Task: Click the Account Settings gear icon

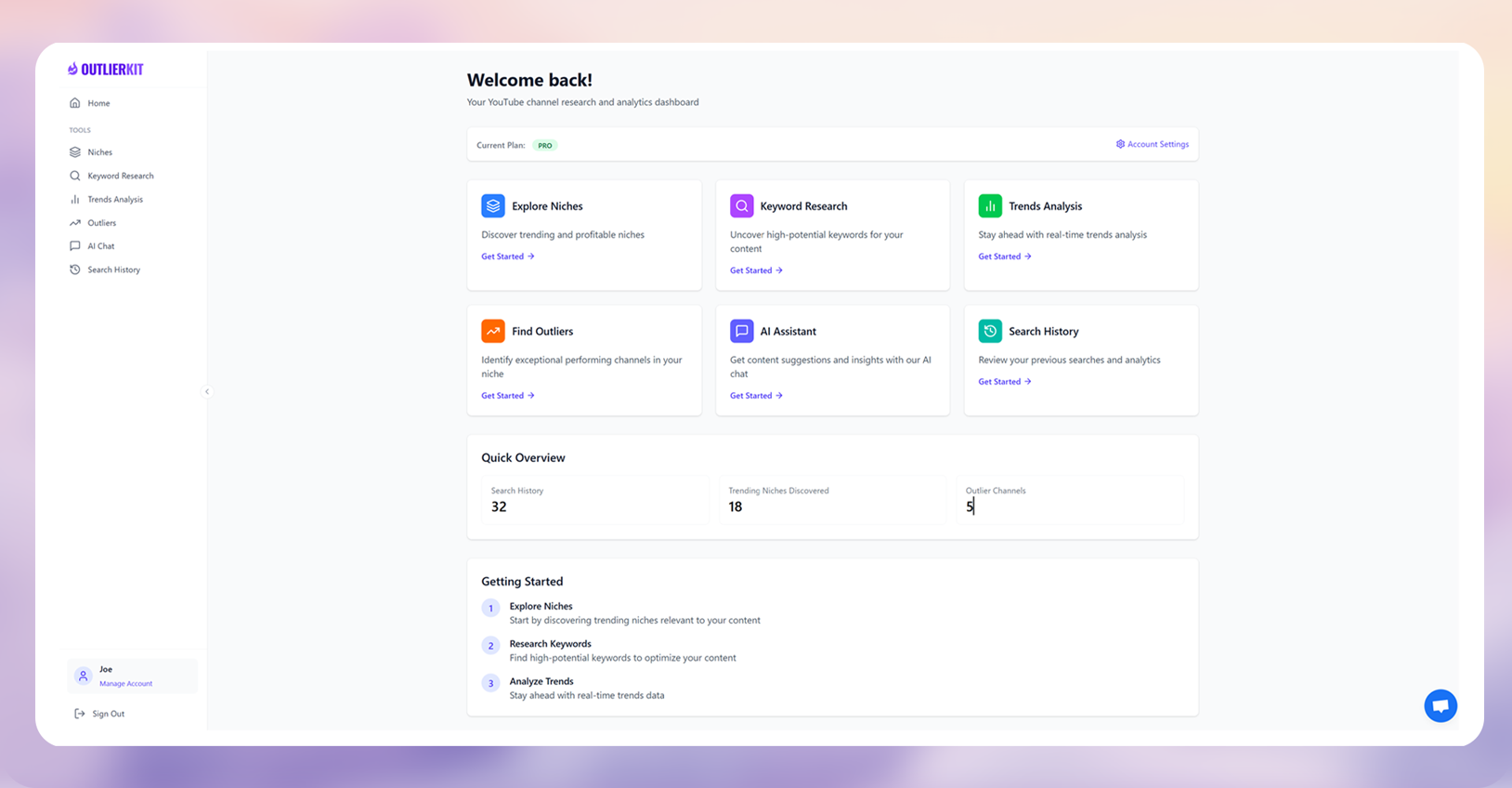Action: (1120, 144)
